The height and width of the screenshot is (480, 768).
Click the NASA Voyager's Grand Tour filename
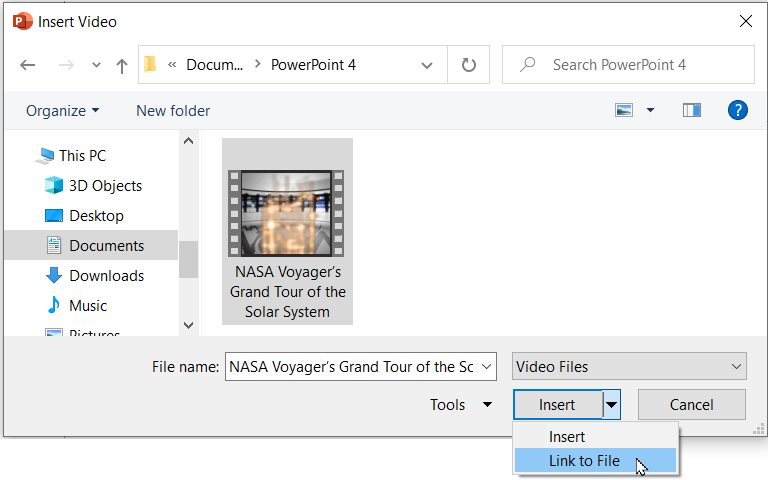click(x=288, y=292)
